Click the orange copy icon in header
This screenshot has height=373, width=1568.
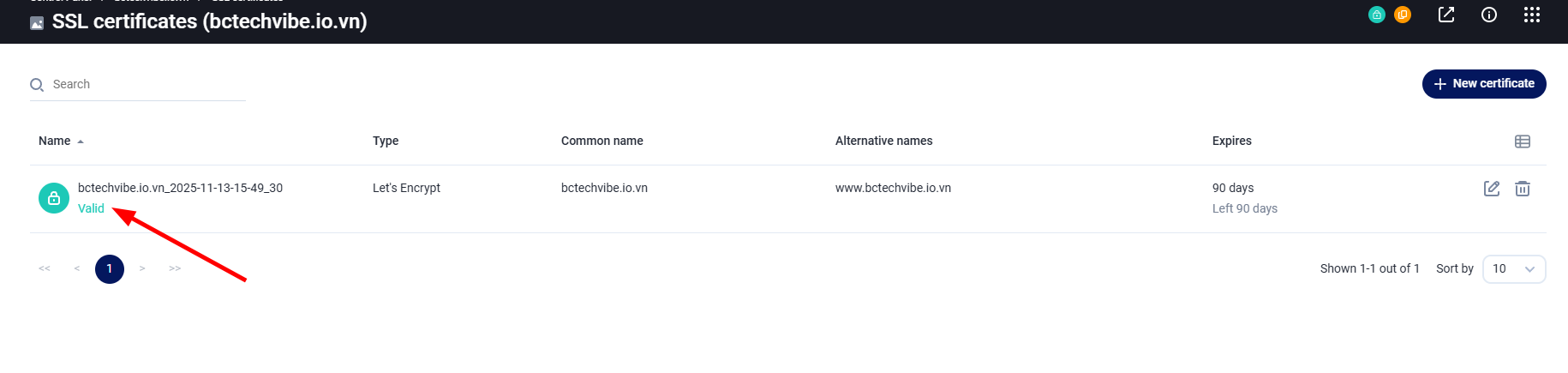(1403, 15)
